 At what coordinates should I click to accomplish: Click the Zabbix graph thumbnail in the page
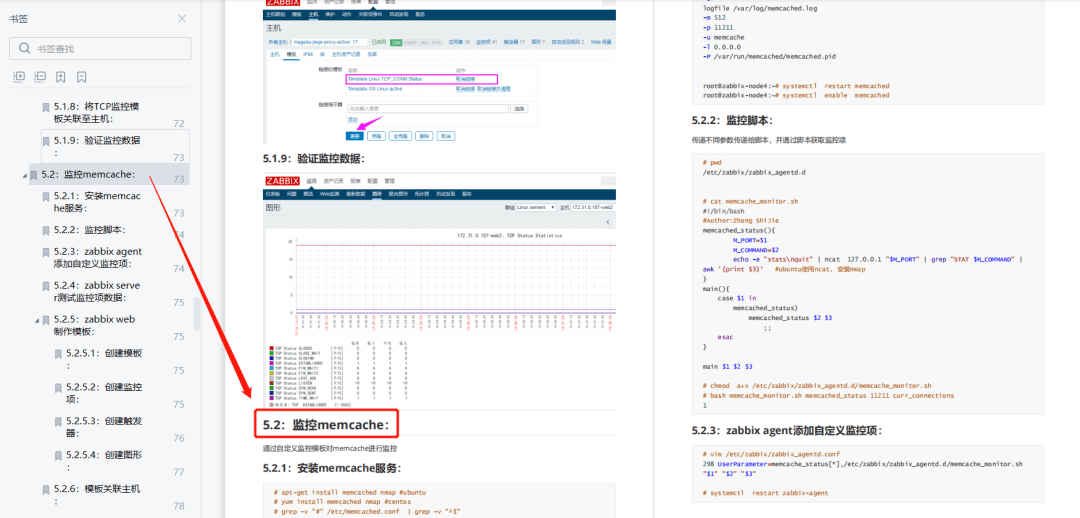(439, 290)
